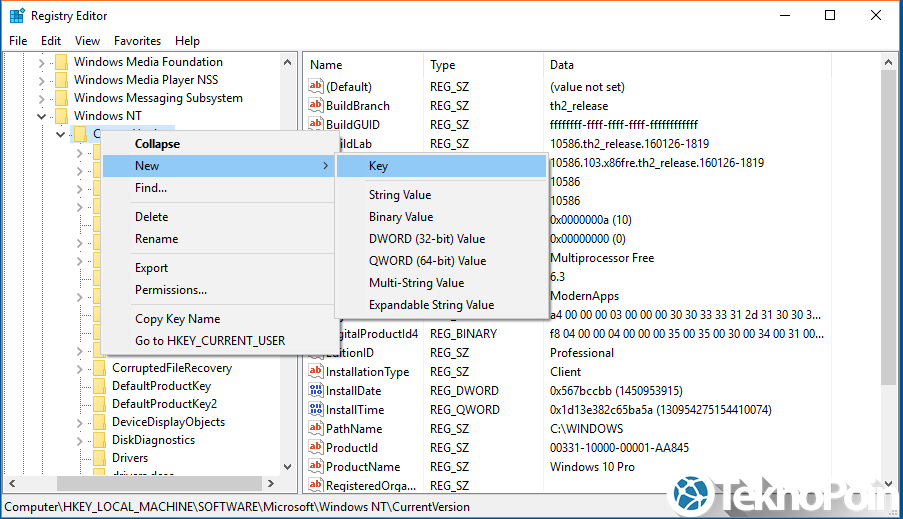Click the CorruptedFileRecovery folder icon
This screenshot has width=903, height=519.
99,368
